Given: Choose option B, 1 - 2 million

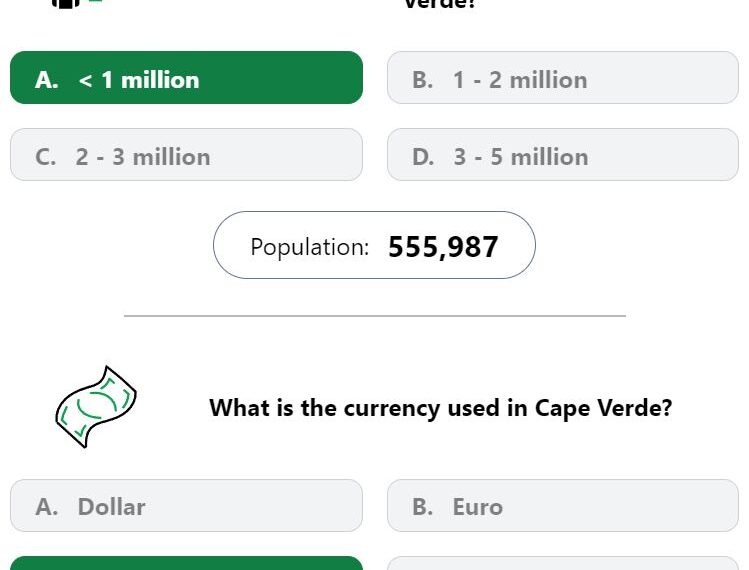Looking at the screenshot, I should (563, 78).
